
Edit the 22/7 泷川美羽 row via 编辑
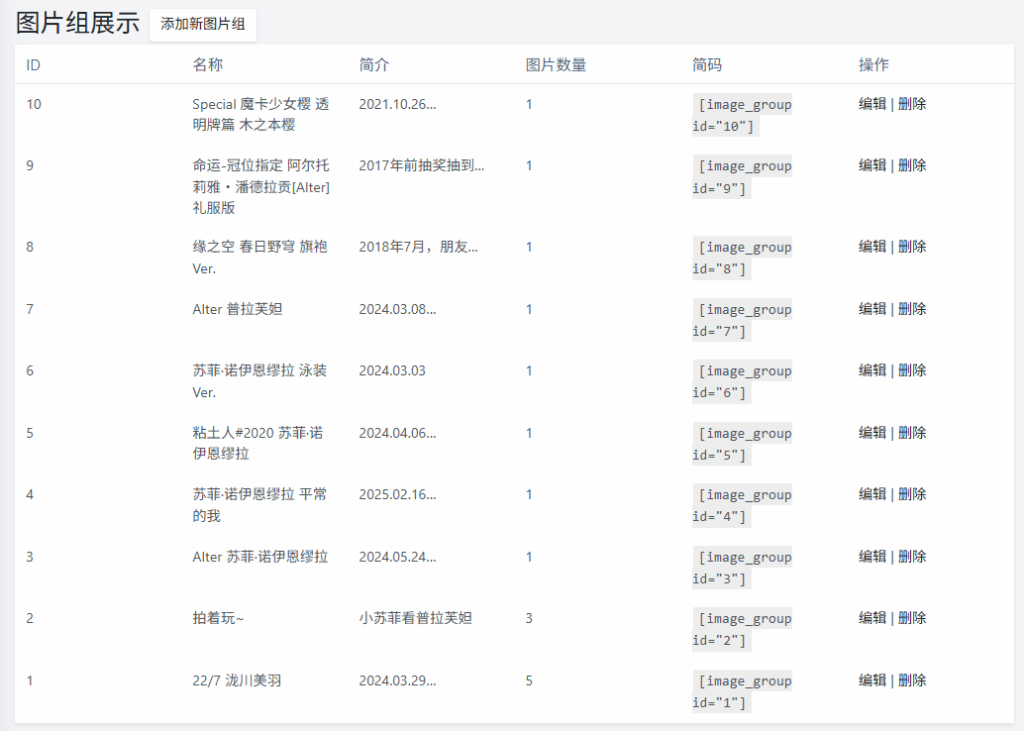click(872, 680)
